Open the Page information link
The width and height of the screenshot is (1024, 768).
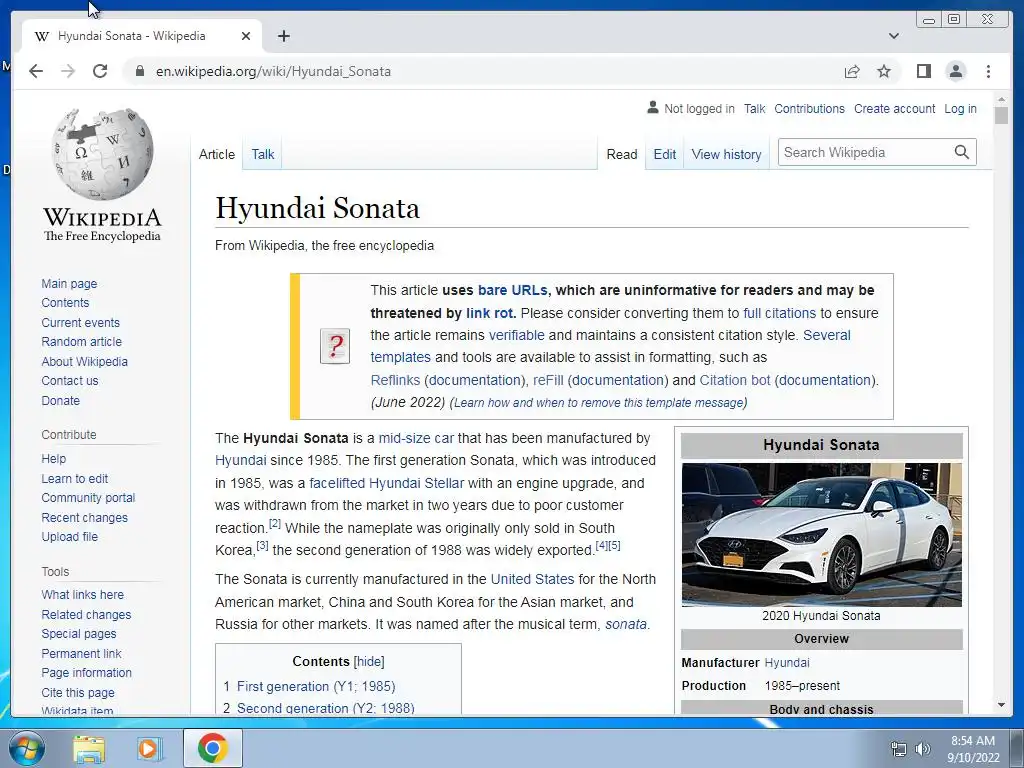(x=86, y=673)
